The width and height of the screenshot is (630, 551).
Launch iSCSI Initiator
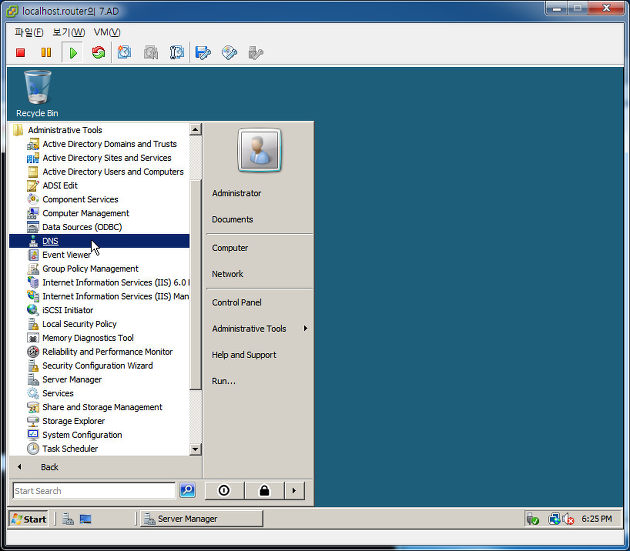[x=99, y=310]
